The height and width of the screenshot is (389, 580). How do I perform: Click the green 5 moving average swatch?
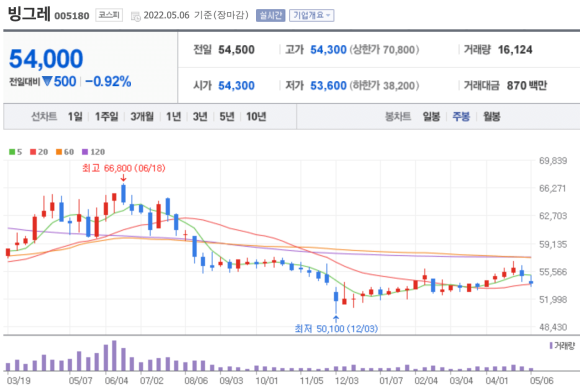(x=12, y=152)
